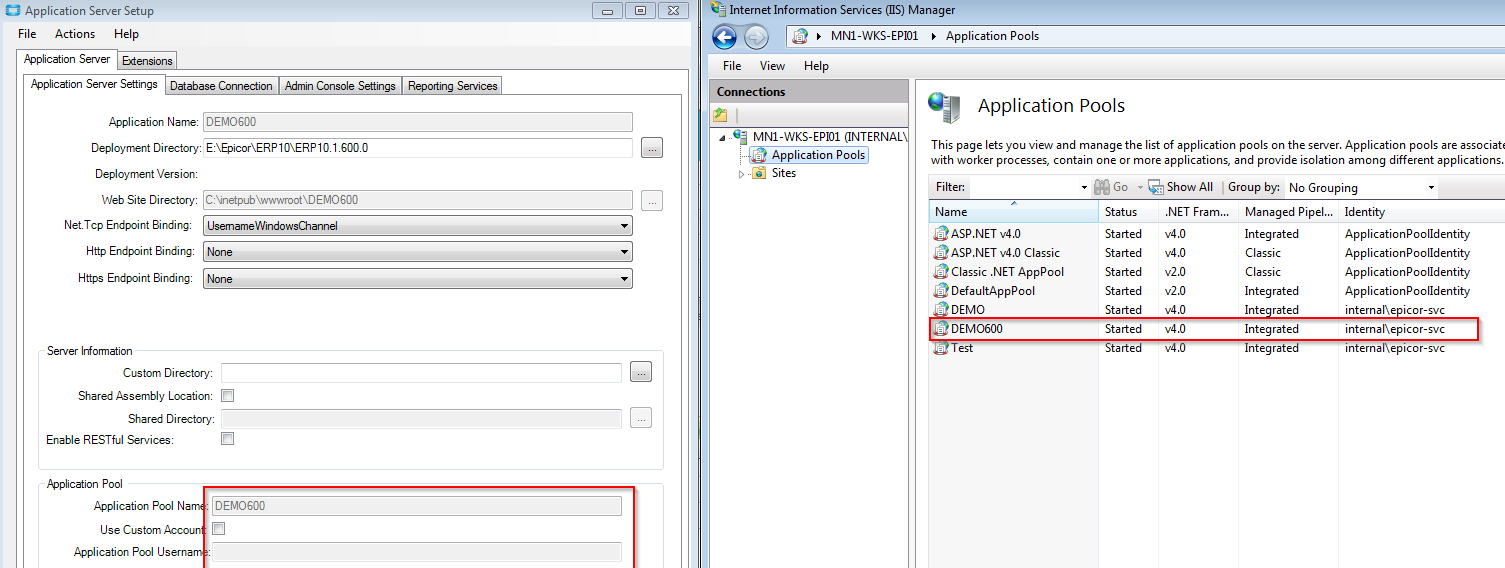This screenshot has width=1505, height=568.
Task: Switch to the Extensions tab
Action: (147, 61)
